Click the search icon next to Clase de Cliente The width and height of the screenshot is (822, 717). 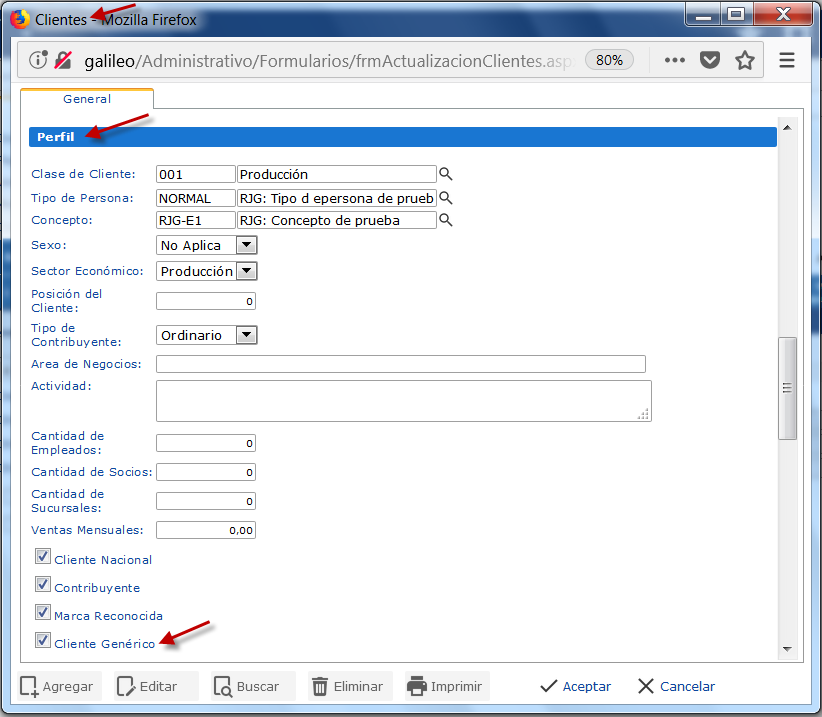point(446,174)
